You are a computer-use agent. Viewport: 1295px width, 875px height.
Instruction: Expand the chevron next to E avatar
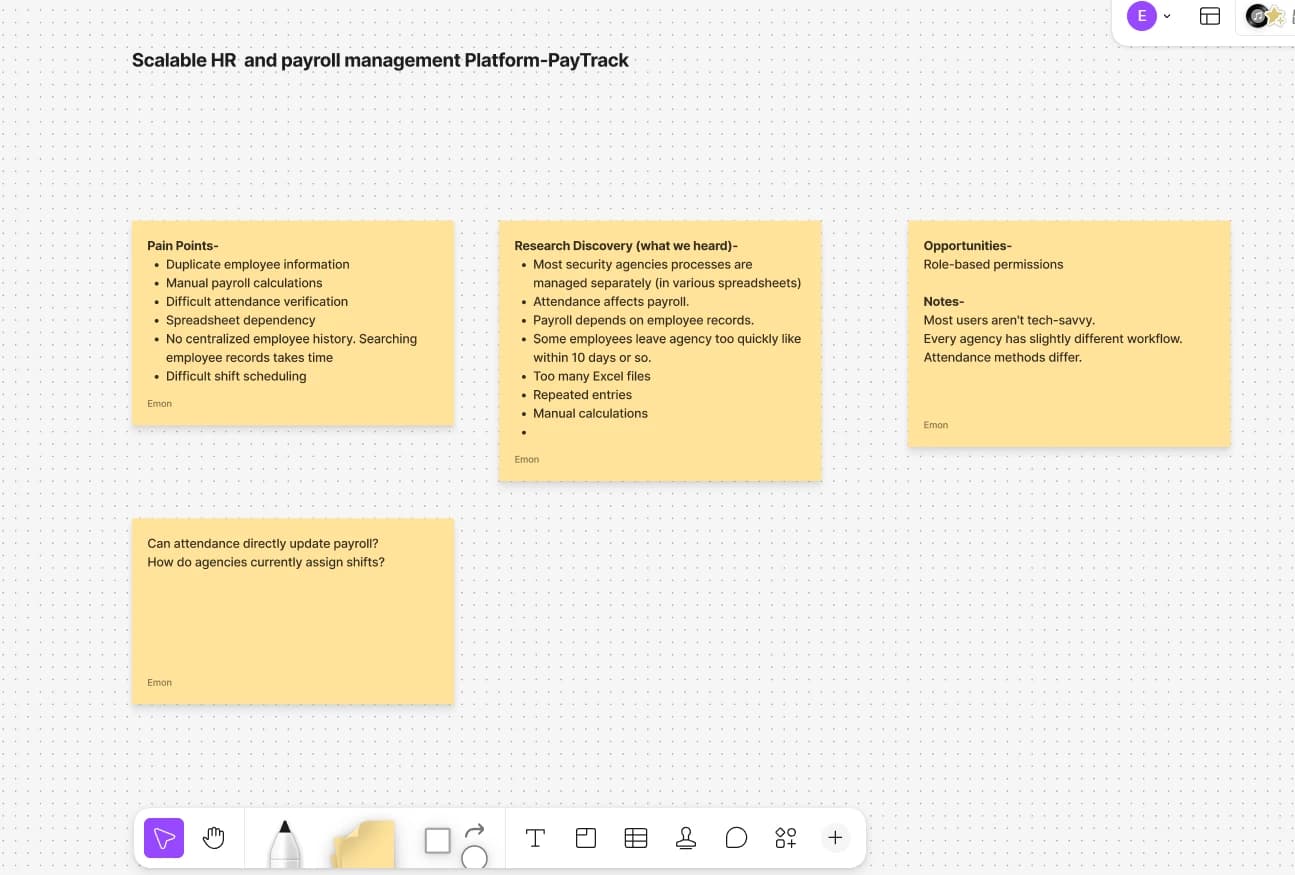1167,16
